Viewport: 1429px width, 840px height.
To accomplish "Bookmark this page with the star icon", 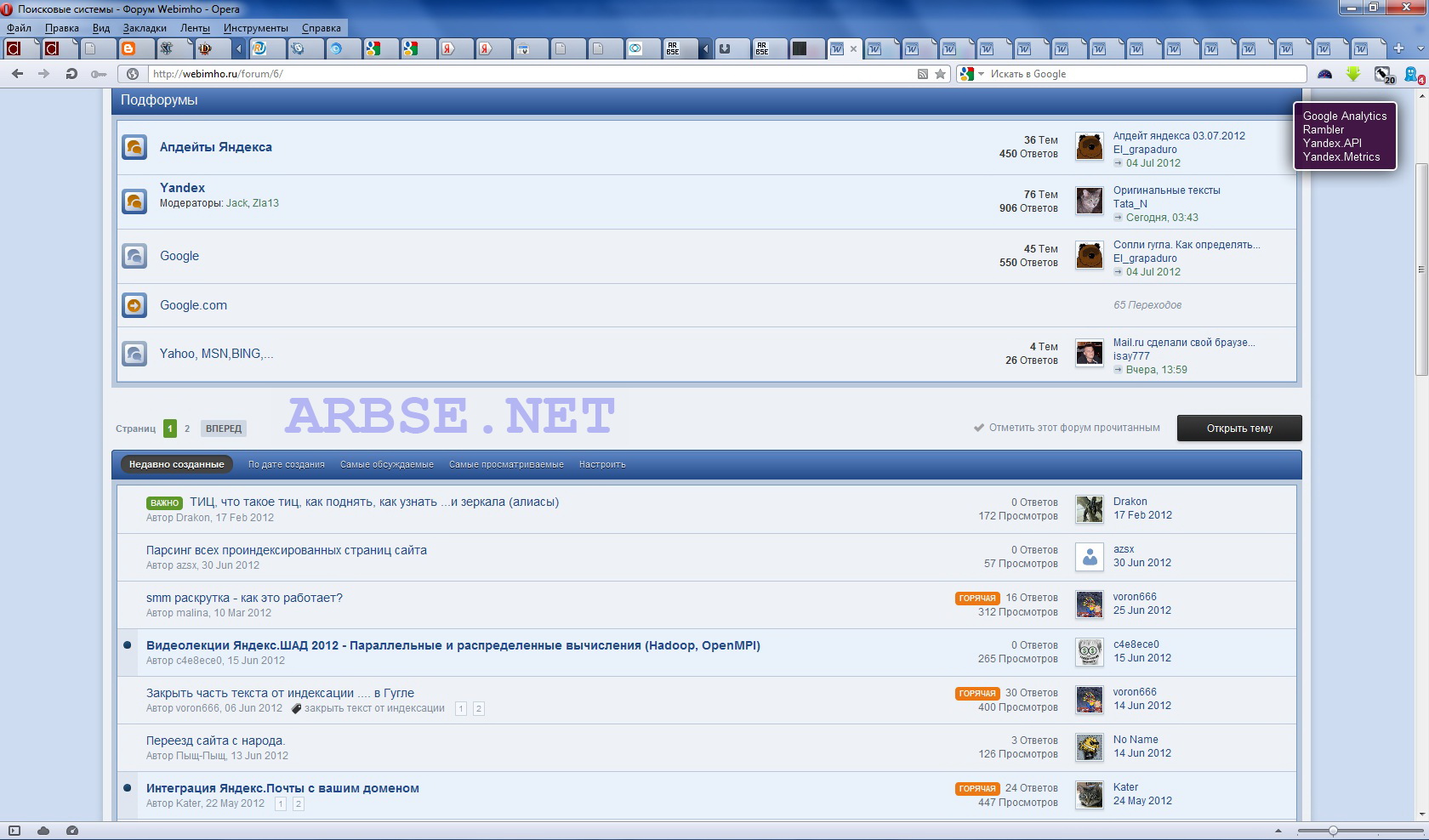I will coord(940,74).
